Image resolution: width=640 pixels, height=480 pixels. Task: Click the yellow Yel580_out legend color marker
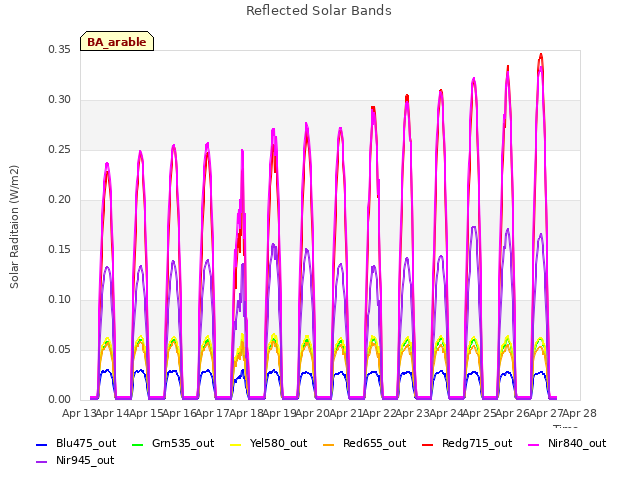coord(236,444)
